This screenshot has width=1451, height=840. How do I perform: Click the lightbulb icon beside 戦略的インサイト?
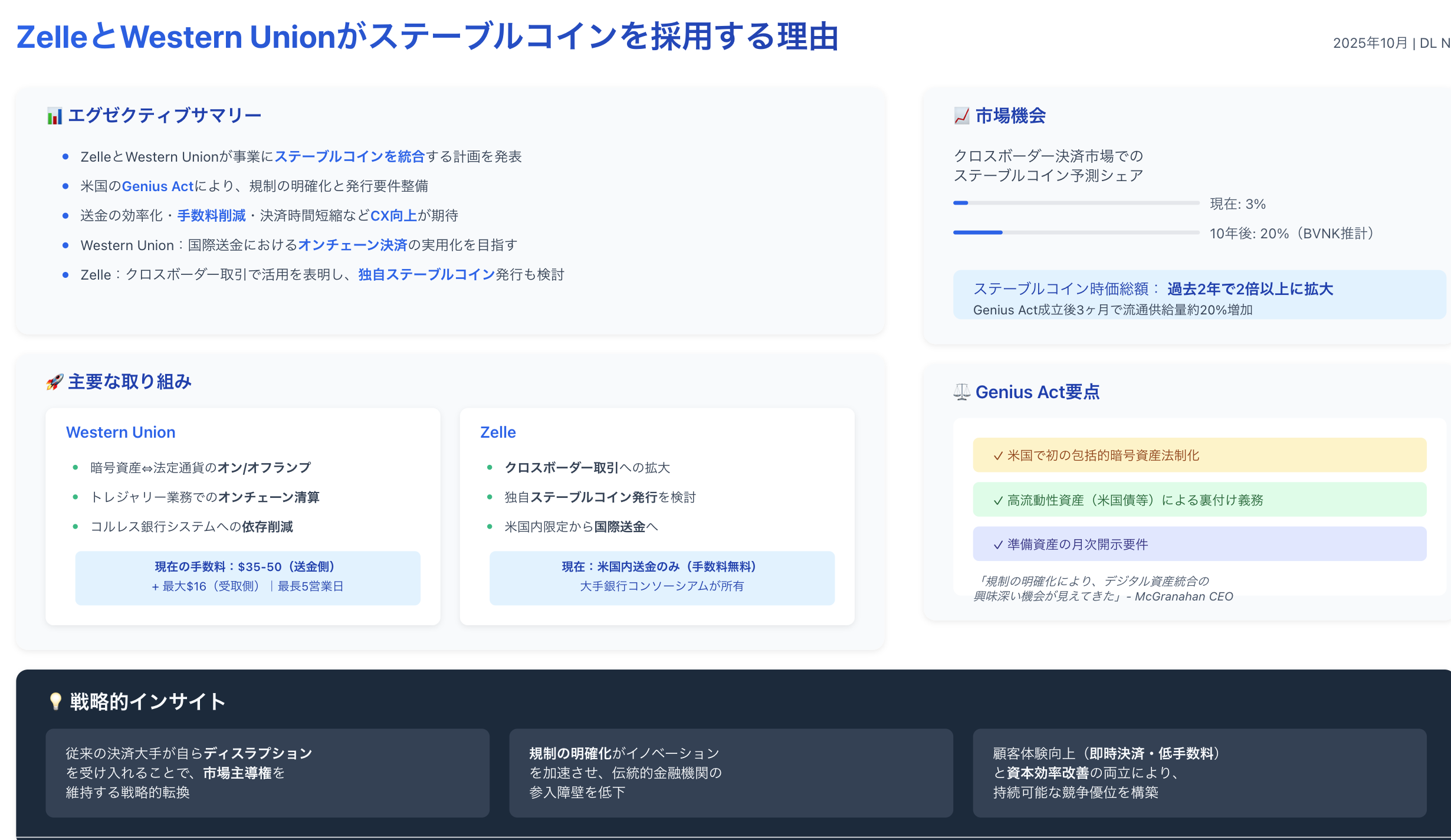(55, 701)
